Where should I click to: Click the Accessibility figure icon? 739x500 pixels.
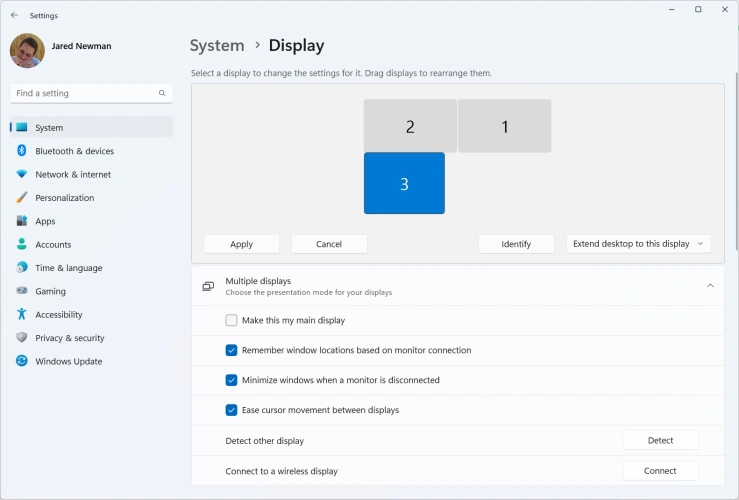pyautogui.click(x=21, y=314)
